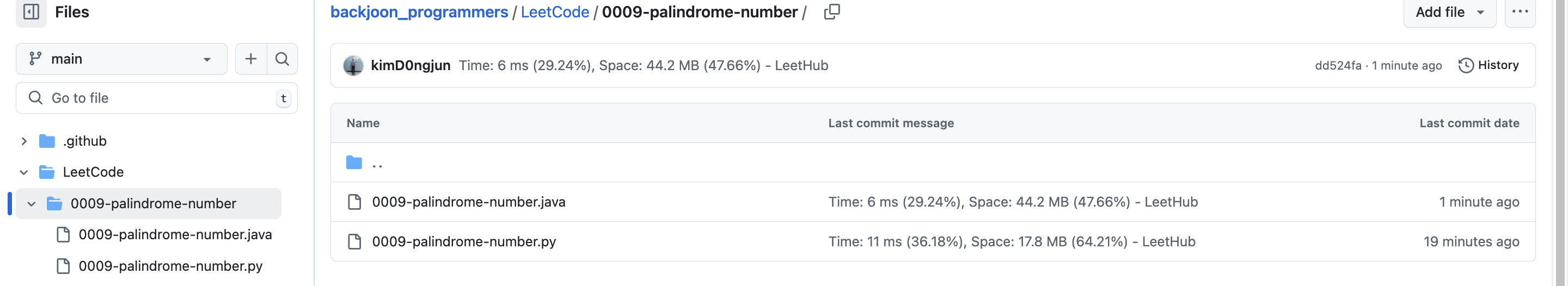The height and width of the screenshot is (286, 1568).
Task: Open the Add file dropdown
Action: pyautogui.click(x=1449, y=12)
